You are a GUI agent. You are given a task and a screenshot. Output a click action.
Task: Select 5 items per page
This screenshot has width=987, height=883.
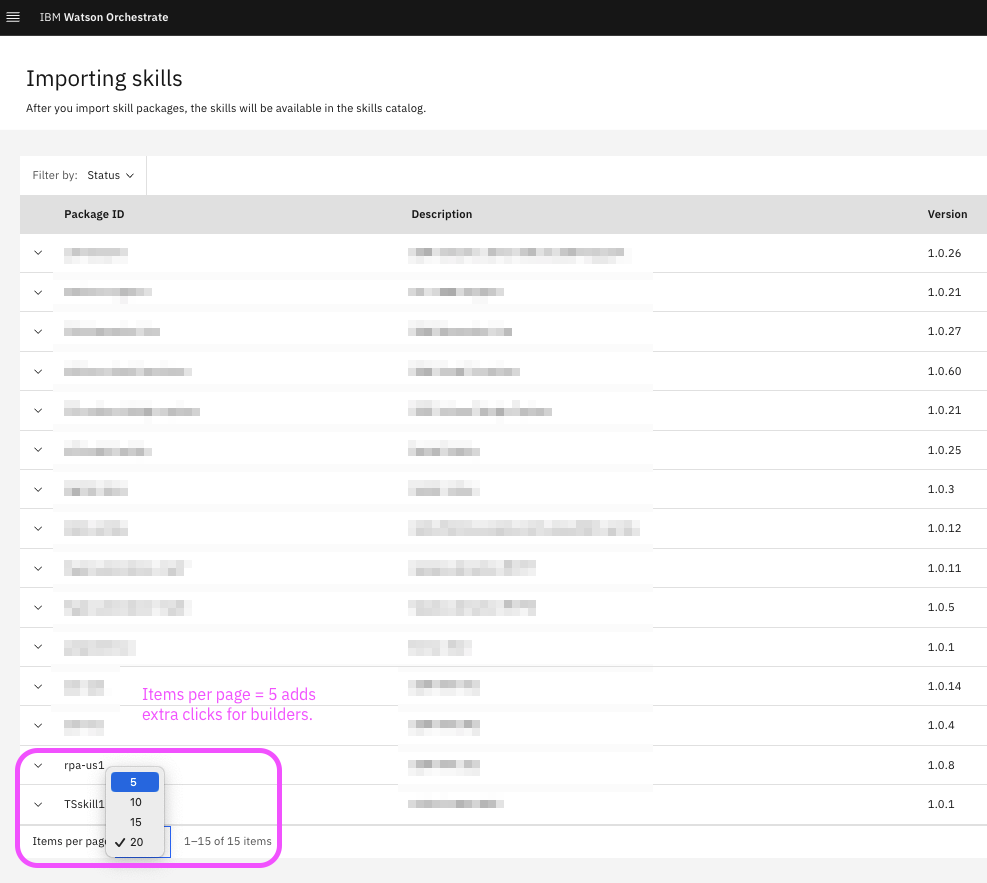click(x=134, y=782)
